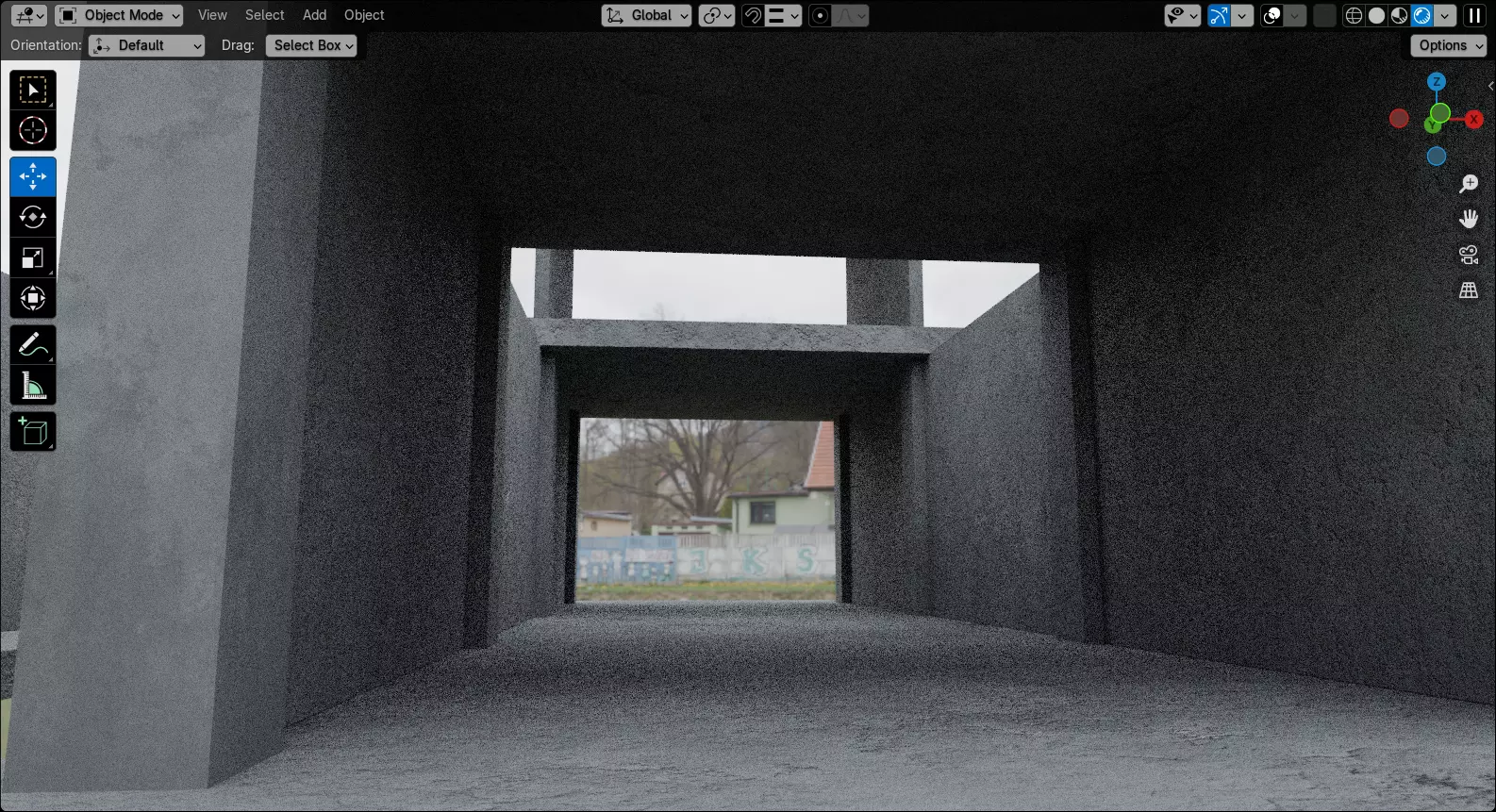
Task: Pause the viewport render preview
Action: point(1474,15)
